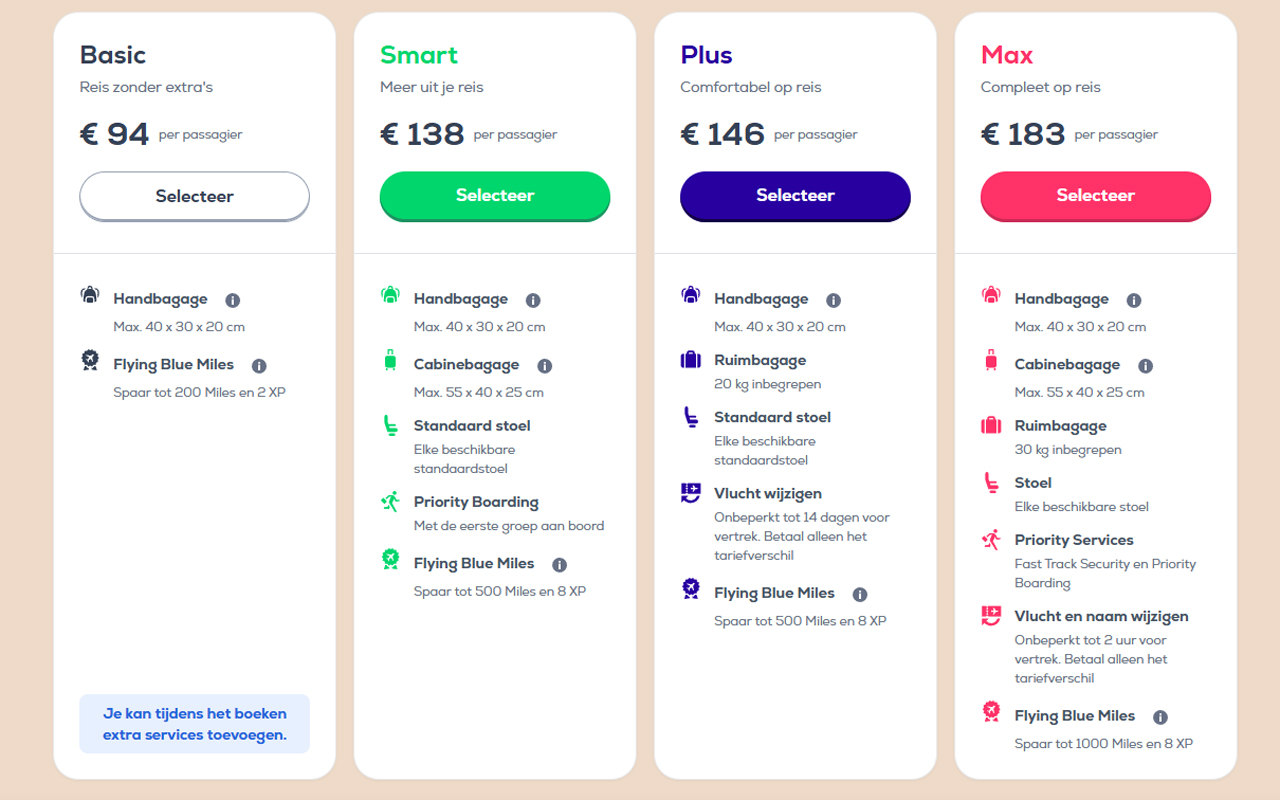The image size is (1280, 800).
Task: Open Handbagage info in Smart card
Action: point(533,300)
